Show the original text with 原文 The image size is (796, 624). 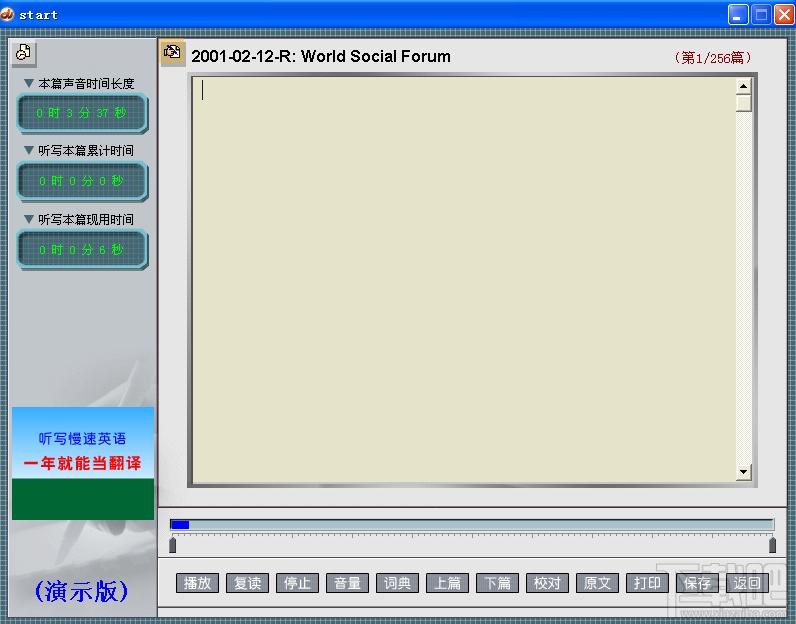tap(598, 583)
